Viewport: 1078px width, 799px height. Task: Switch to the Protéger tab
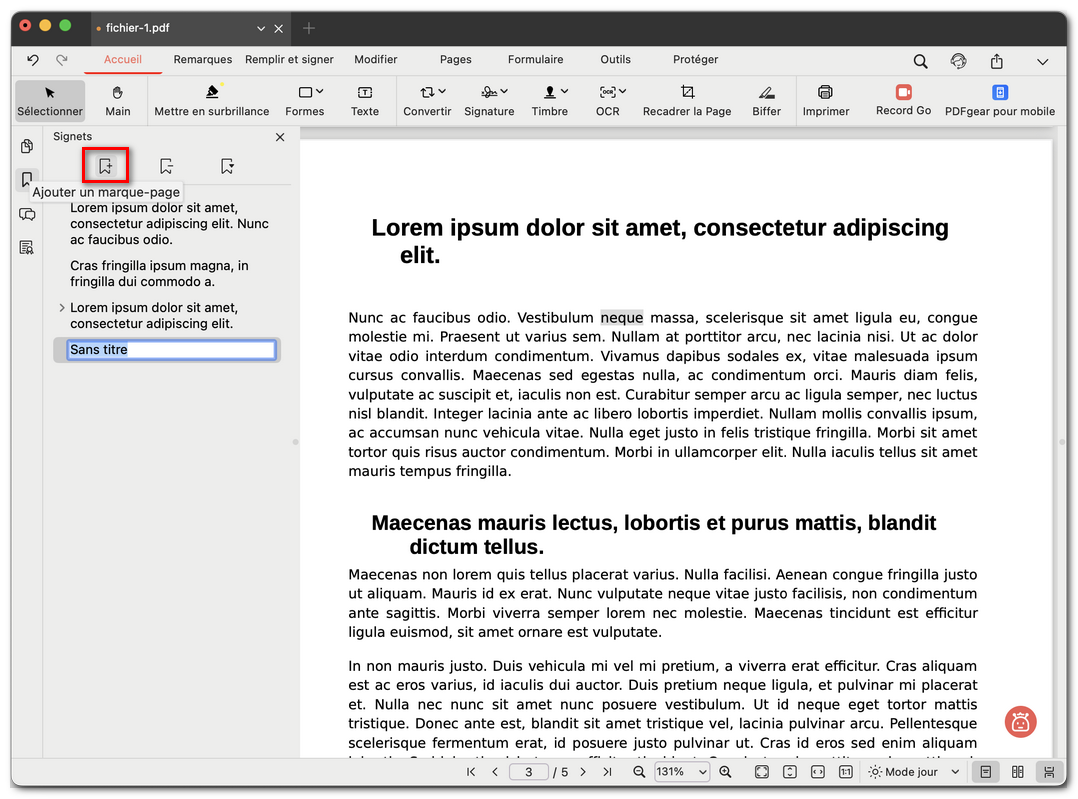pyautogui.click(x=695, y=59)
